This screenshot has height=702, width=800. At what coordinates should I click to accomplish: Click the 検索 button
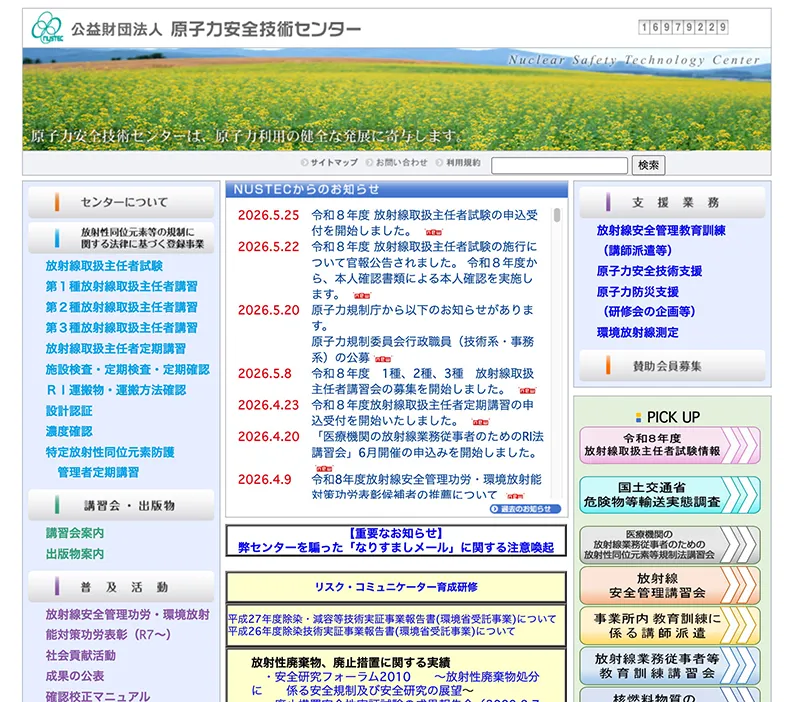(648, 165)
